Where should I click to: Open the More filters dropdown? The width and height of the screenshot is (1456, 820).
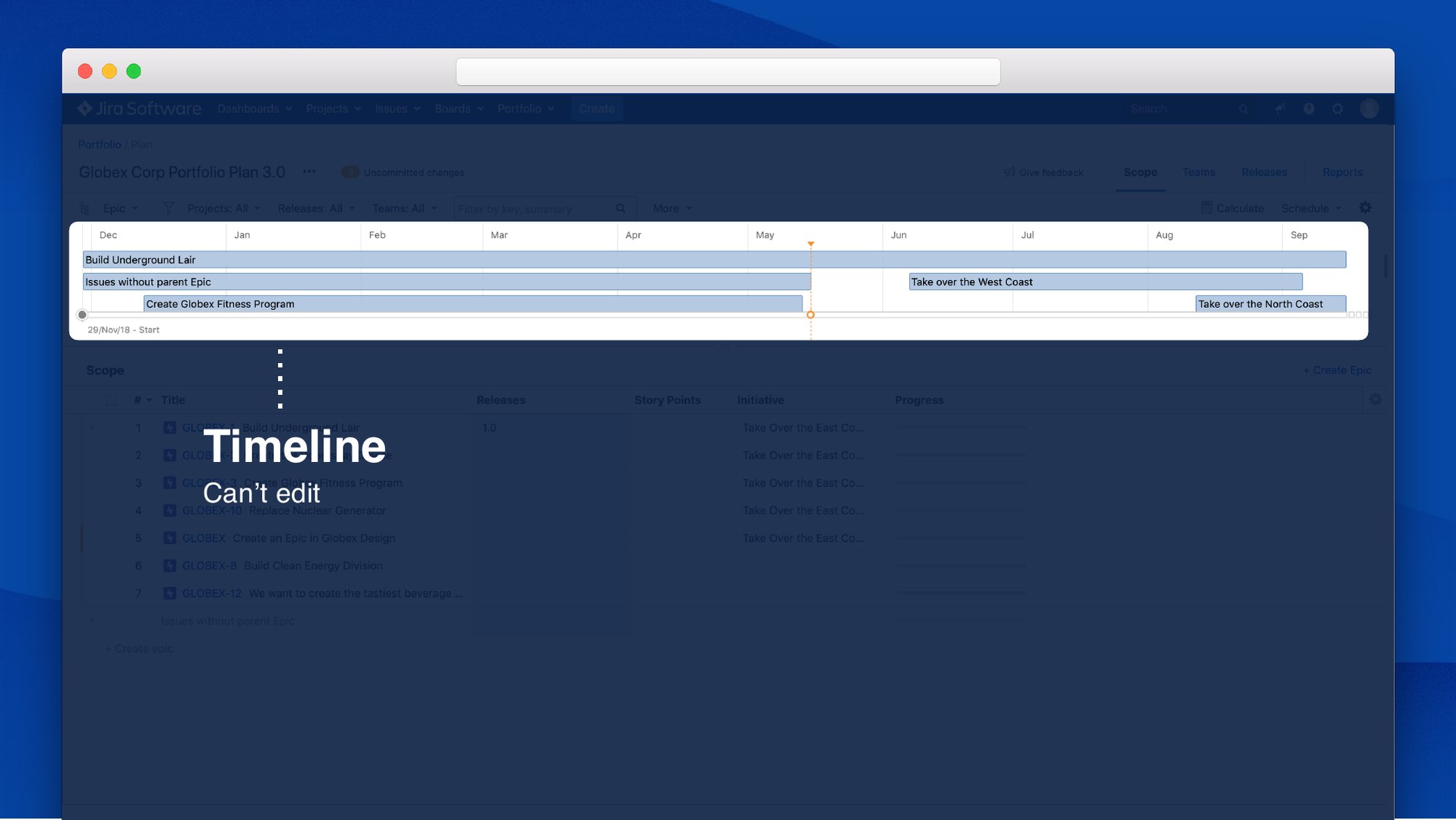672,208
